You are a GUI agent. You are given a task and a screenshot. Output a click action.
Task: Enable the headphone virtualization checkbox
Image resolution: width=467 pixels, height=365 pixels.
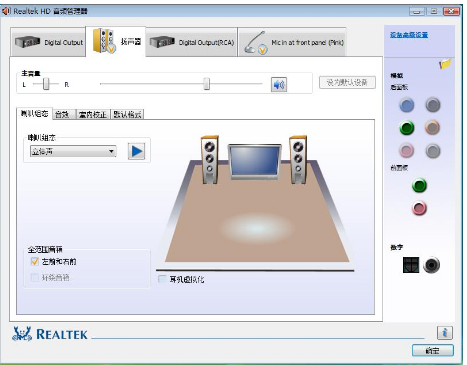click(x=162, y=279)
